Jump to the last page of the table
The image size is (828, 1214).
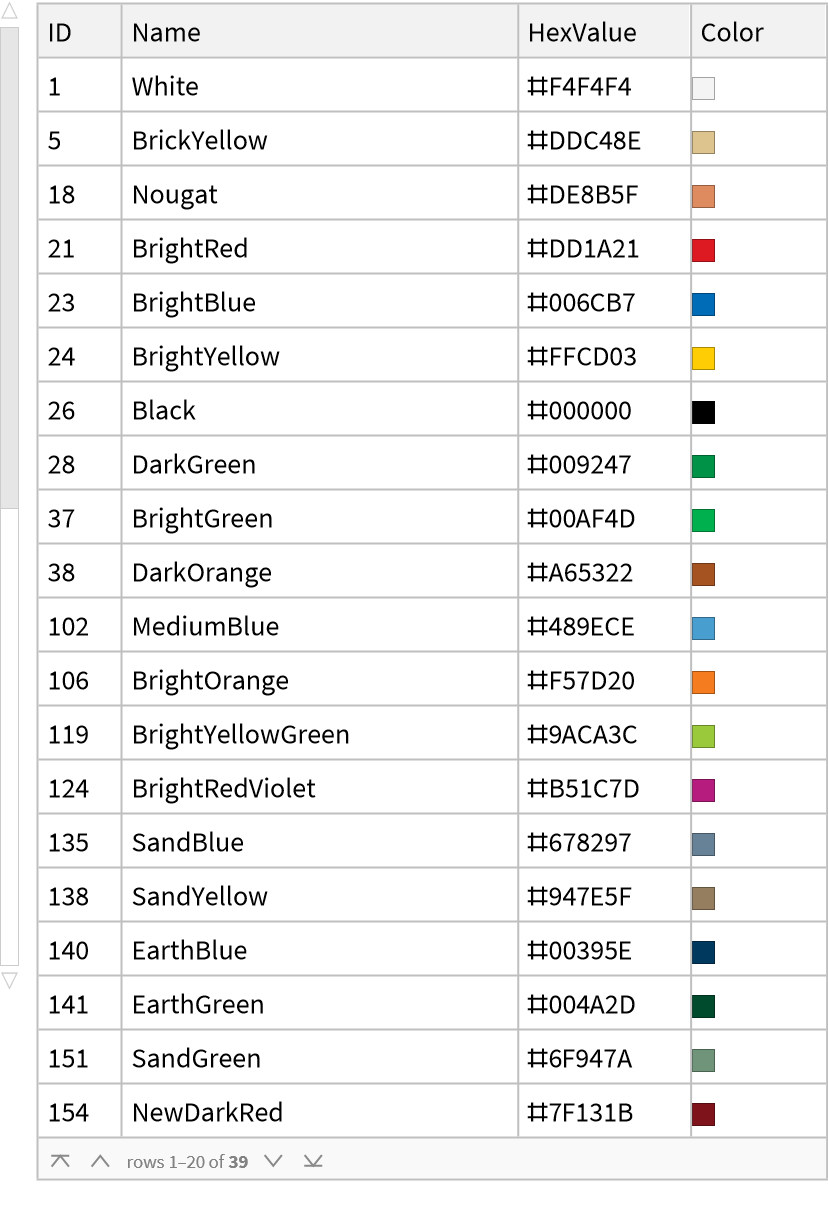click(x=313, y=1161)
